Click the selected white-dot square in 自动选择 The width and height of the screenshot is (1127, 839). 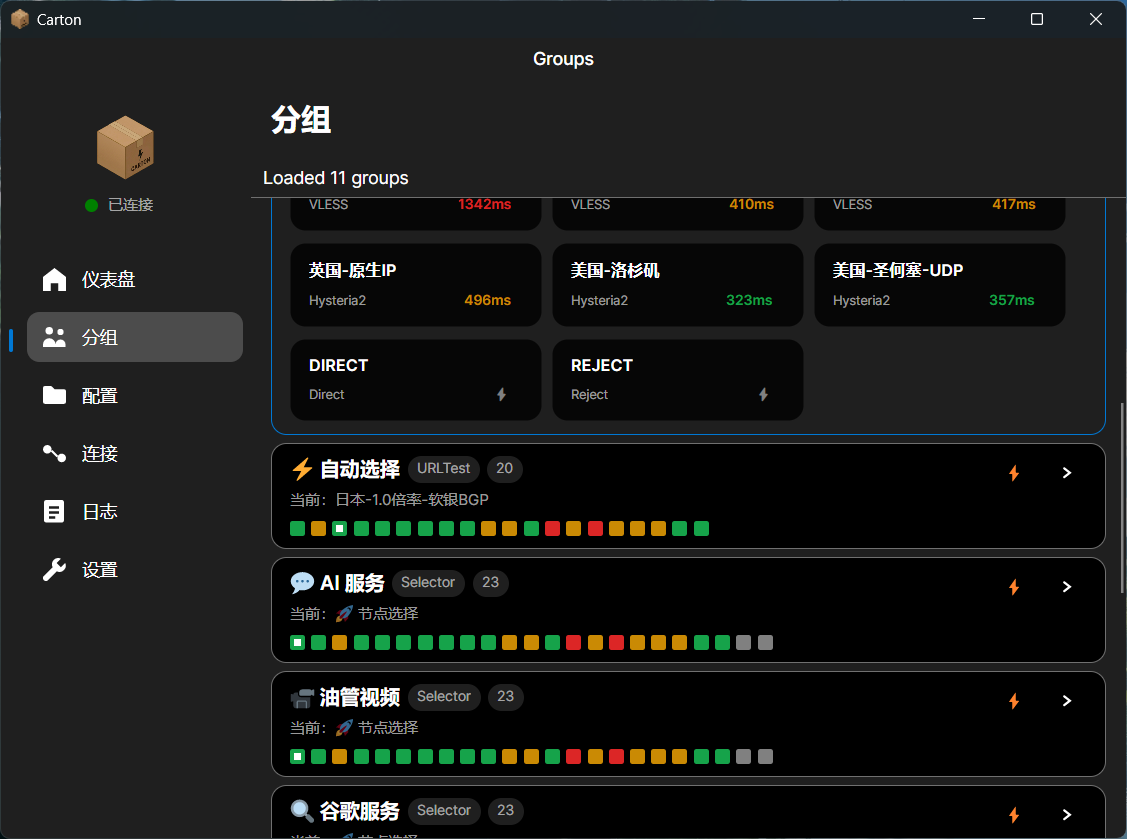pos(340,529)
